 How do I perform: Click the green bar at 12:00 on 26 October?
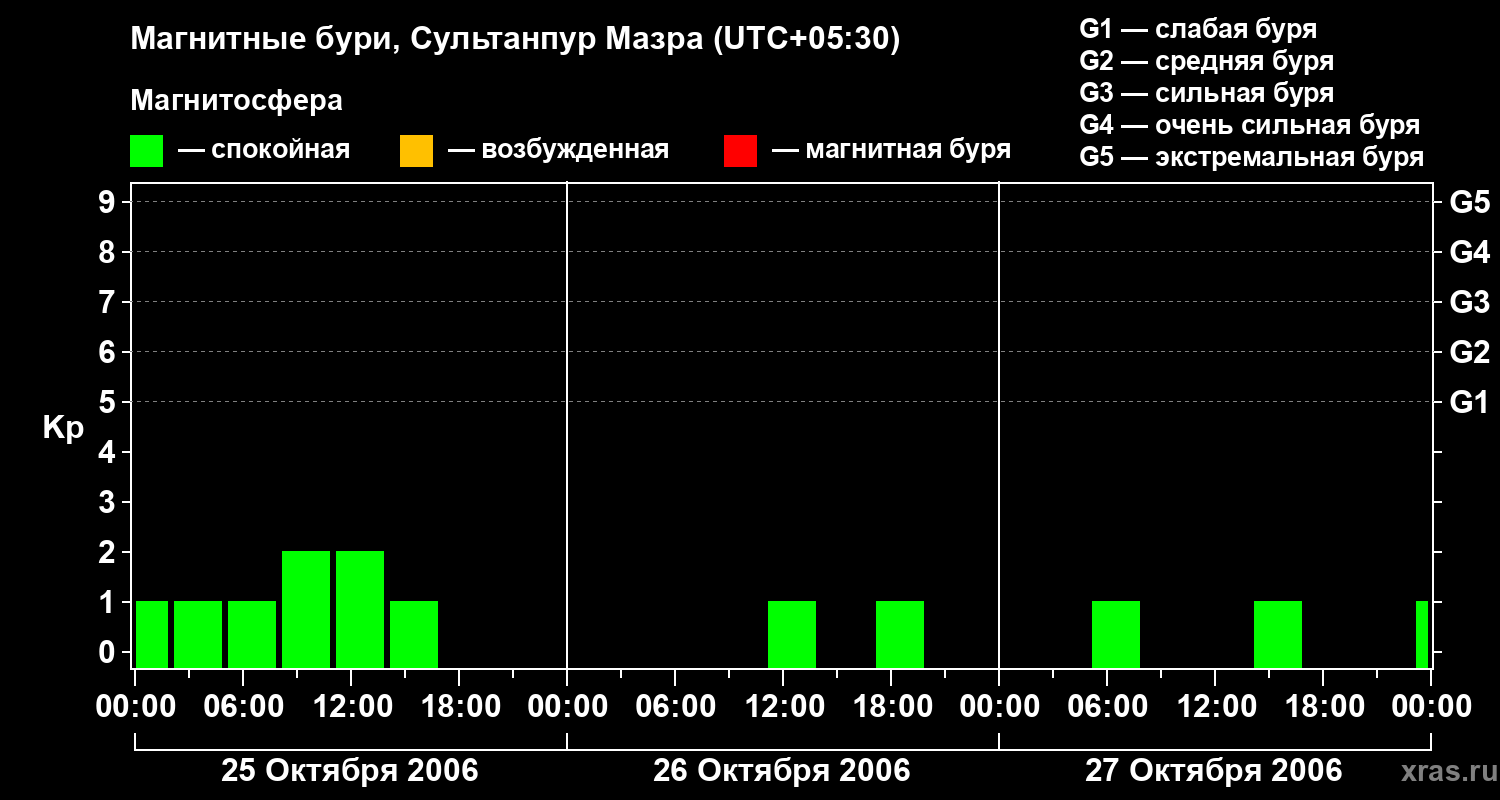pyautogui.click(x=792, y=633)
